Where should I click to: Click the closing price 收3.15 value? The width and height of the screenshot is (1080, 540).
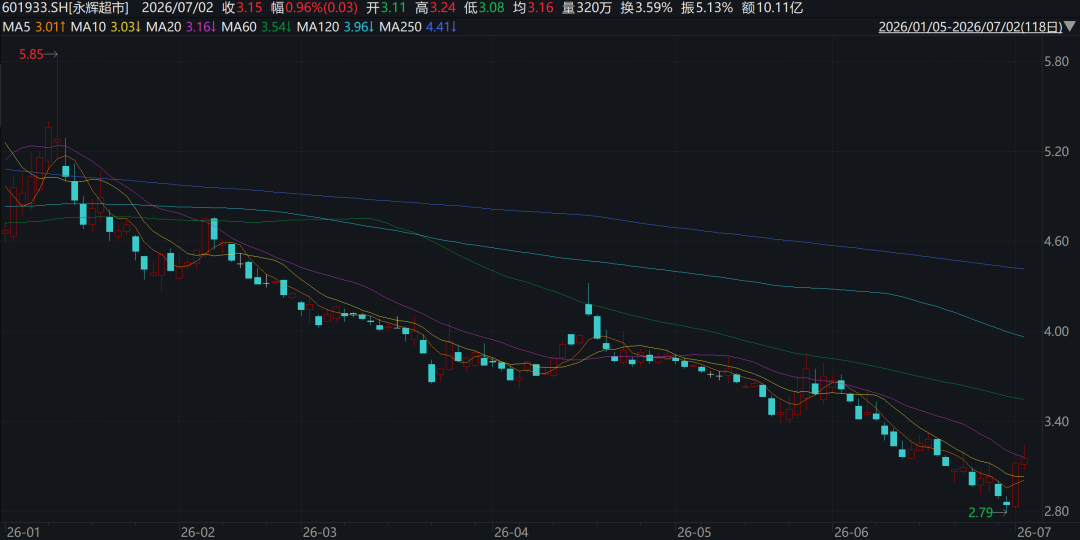pos(242,8)
